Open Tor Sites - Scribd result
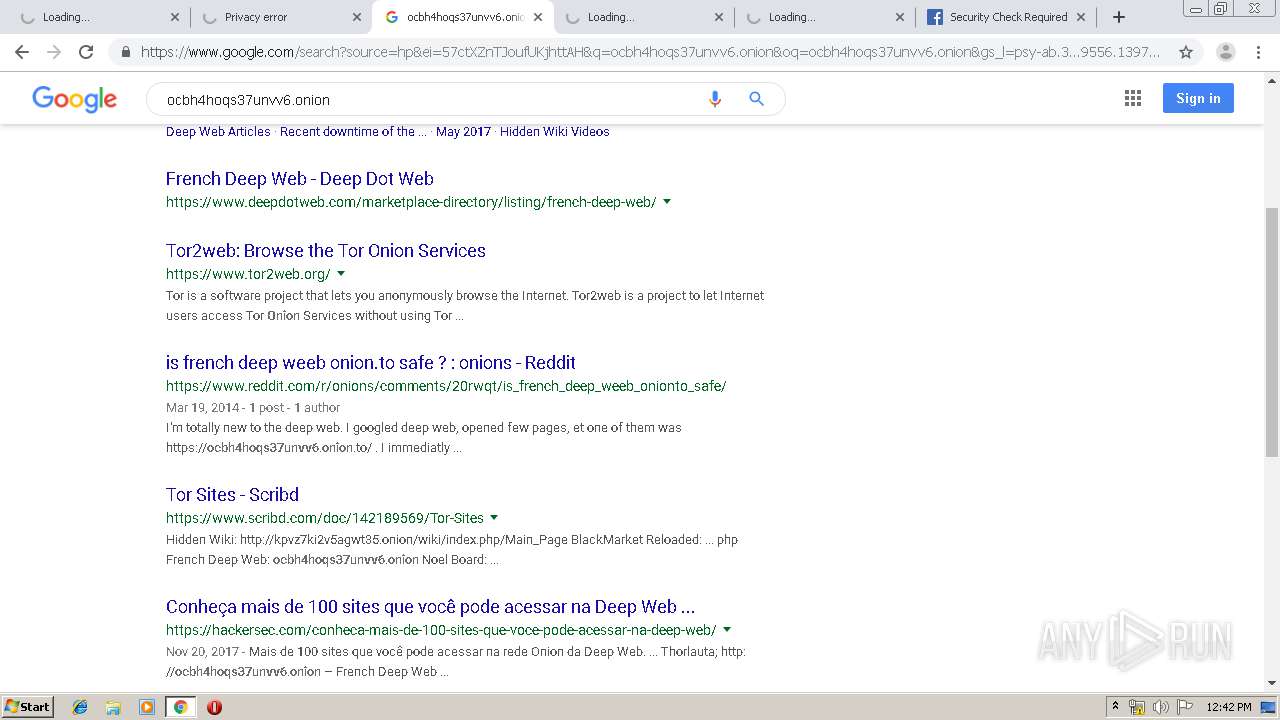 point(232,495)
